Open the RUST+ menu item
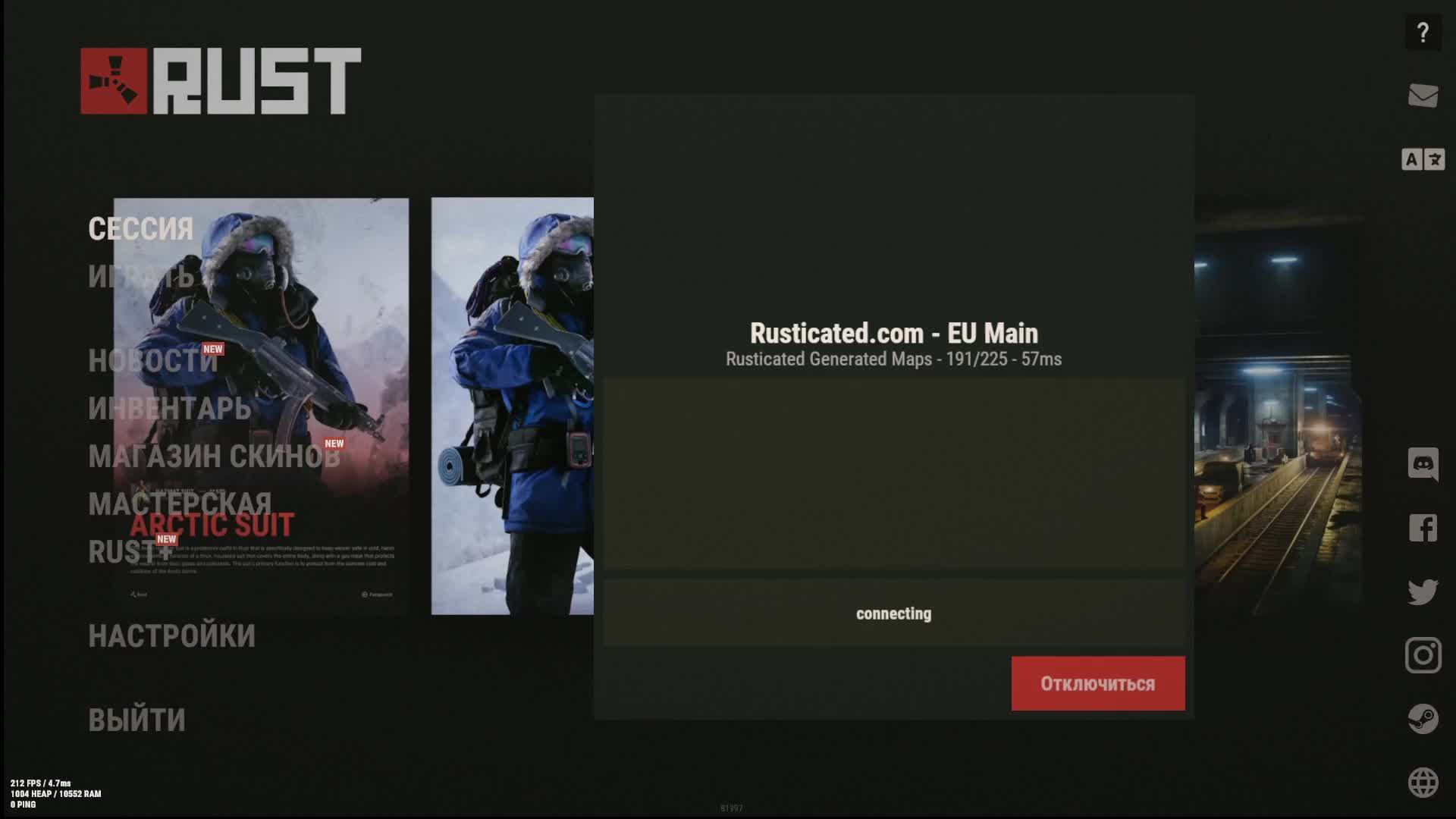 tap(130, 552)
